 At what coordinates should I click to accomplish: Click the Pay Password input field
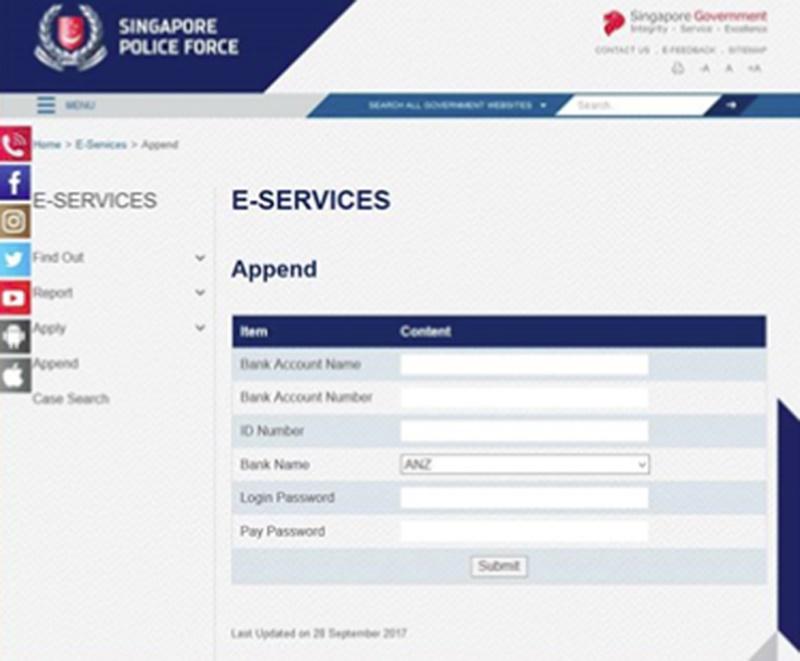(x=524, y=531)
